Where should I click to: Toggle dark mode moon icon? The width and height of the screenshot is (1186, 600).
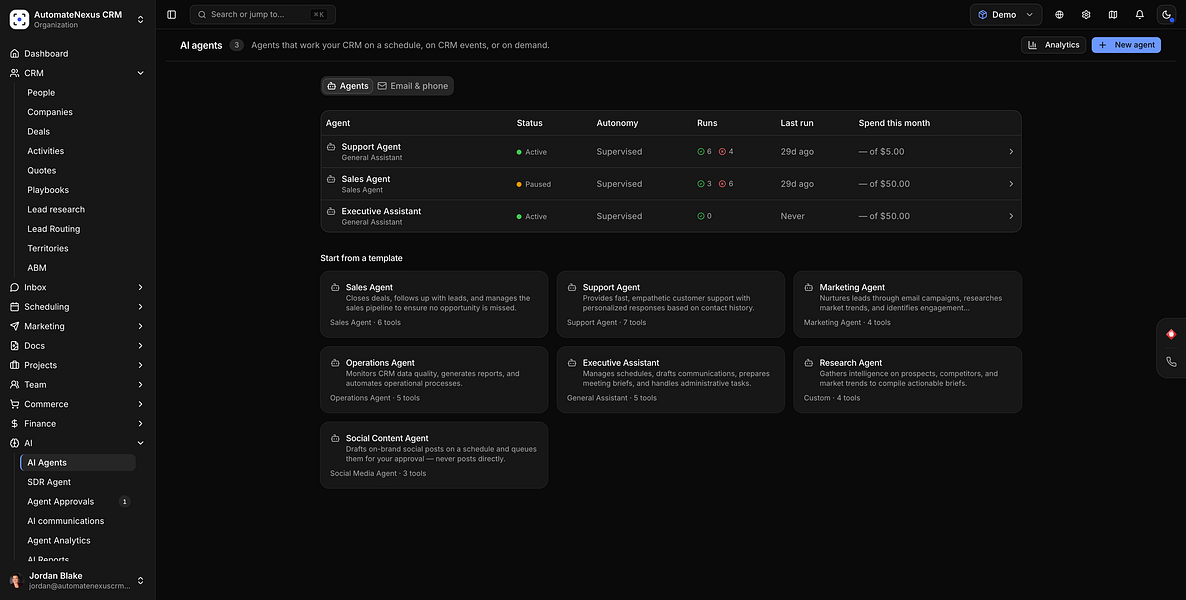pyautogui.click(x=1166, y=14)
